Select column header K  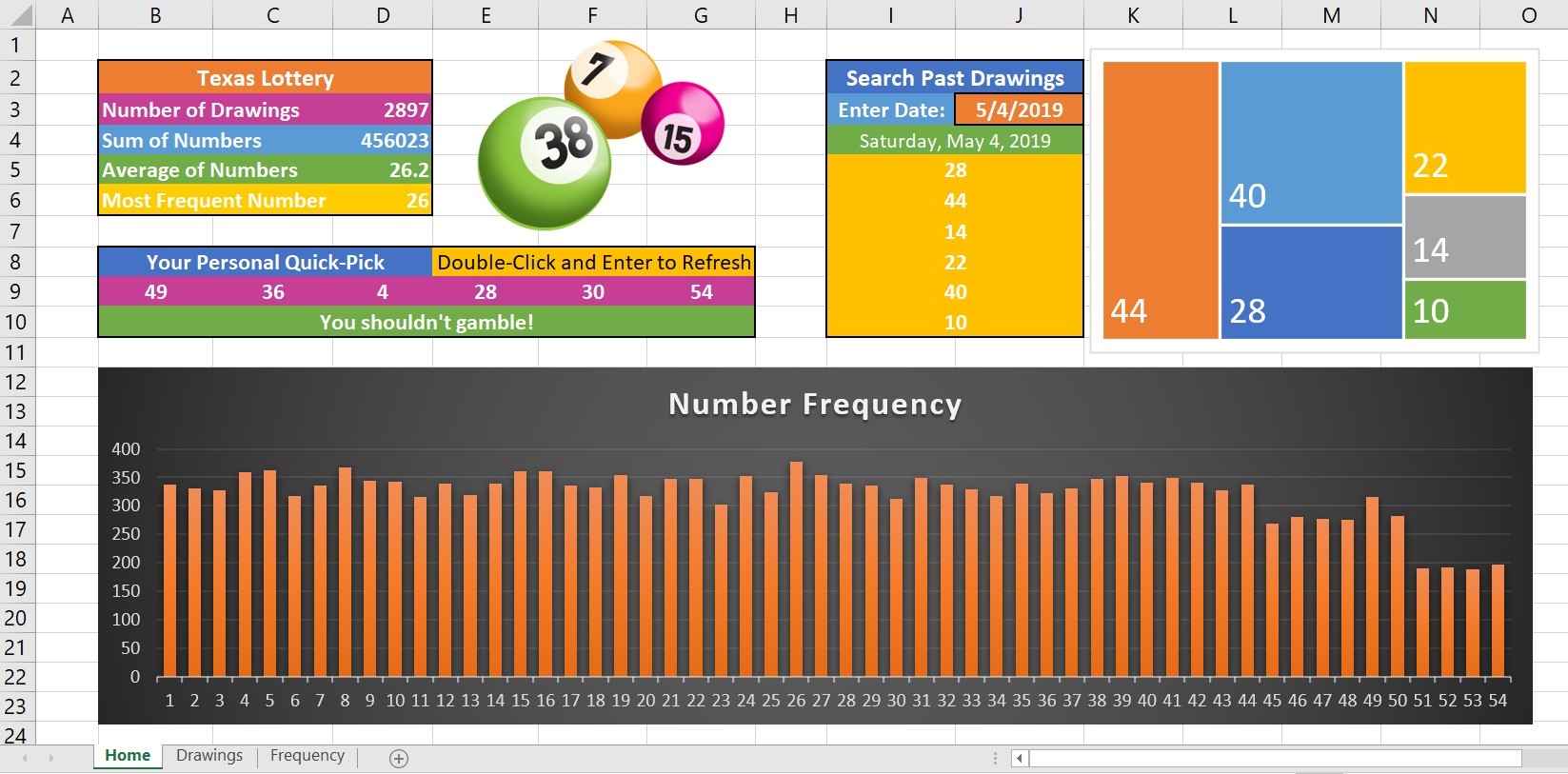coord(1133,15)
